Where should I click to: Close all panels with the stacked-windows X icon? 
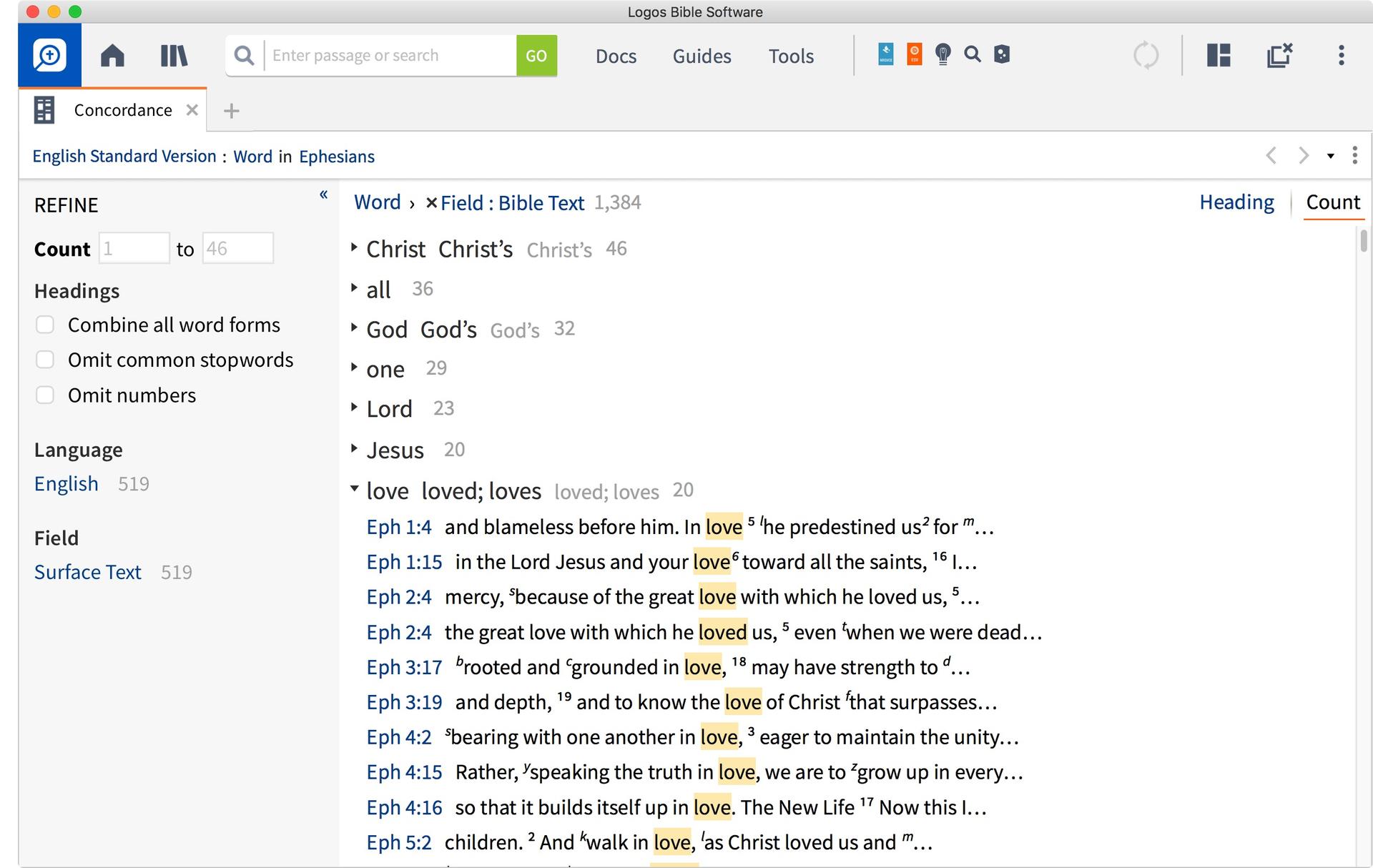click(x=1279, y=55)
